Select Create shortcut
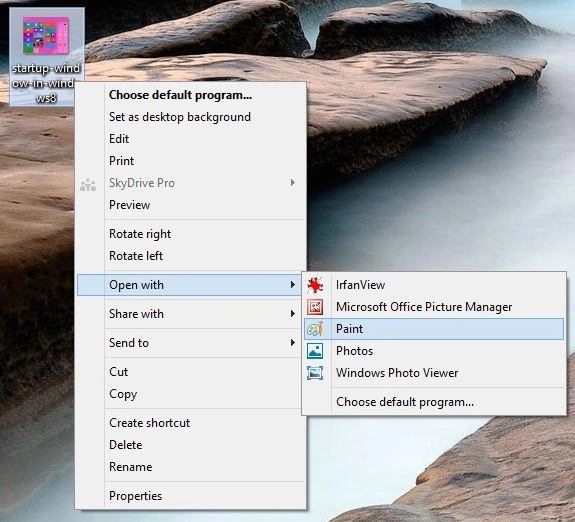 190,423
